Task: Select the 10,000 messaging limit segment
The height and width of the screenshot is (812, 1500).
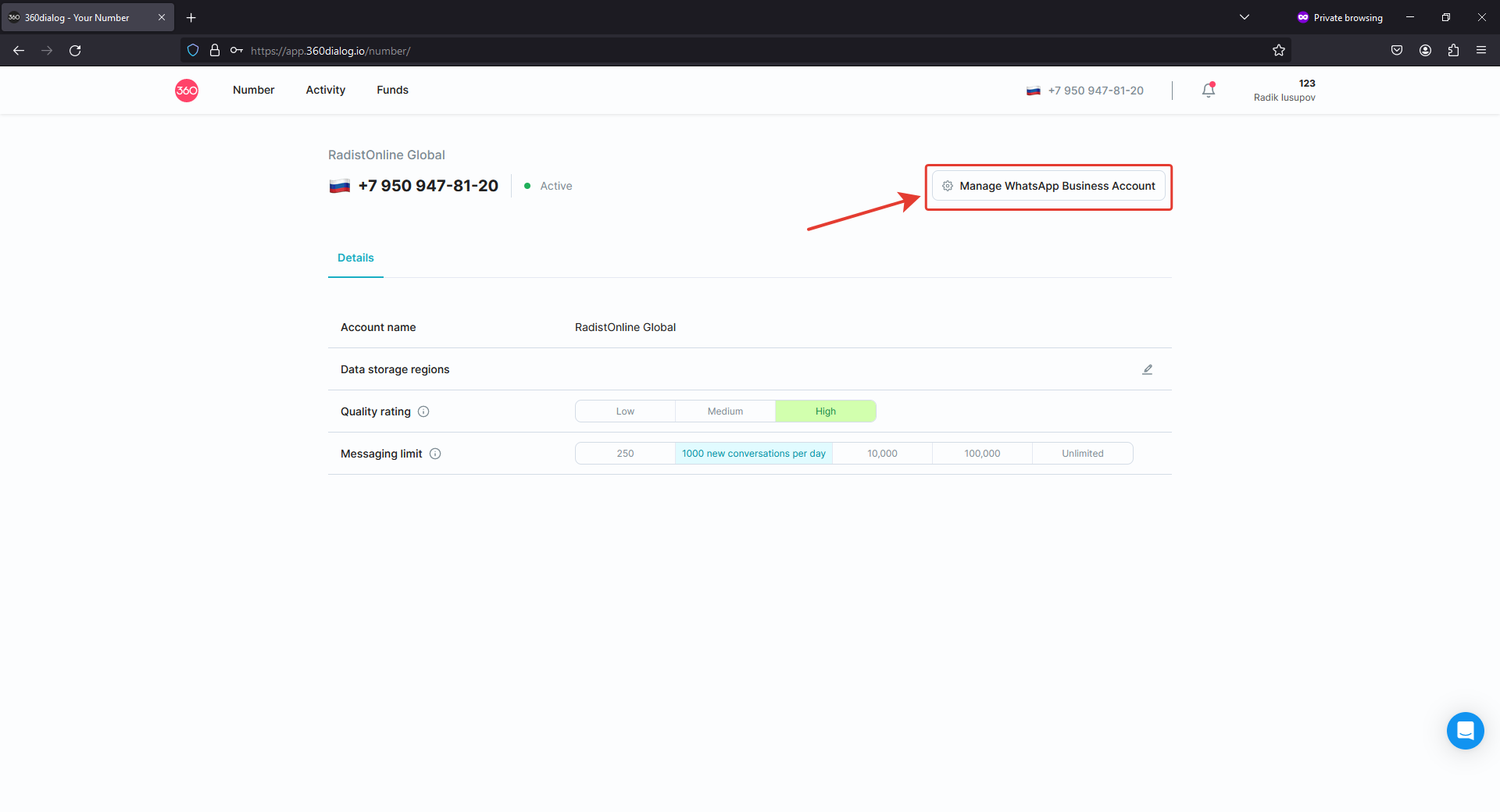Action: point(882,454)
